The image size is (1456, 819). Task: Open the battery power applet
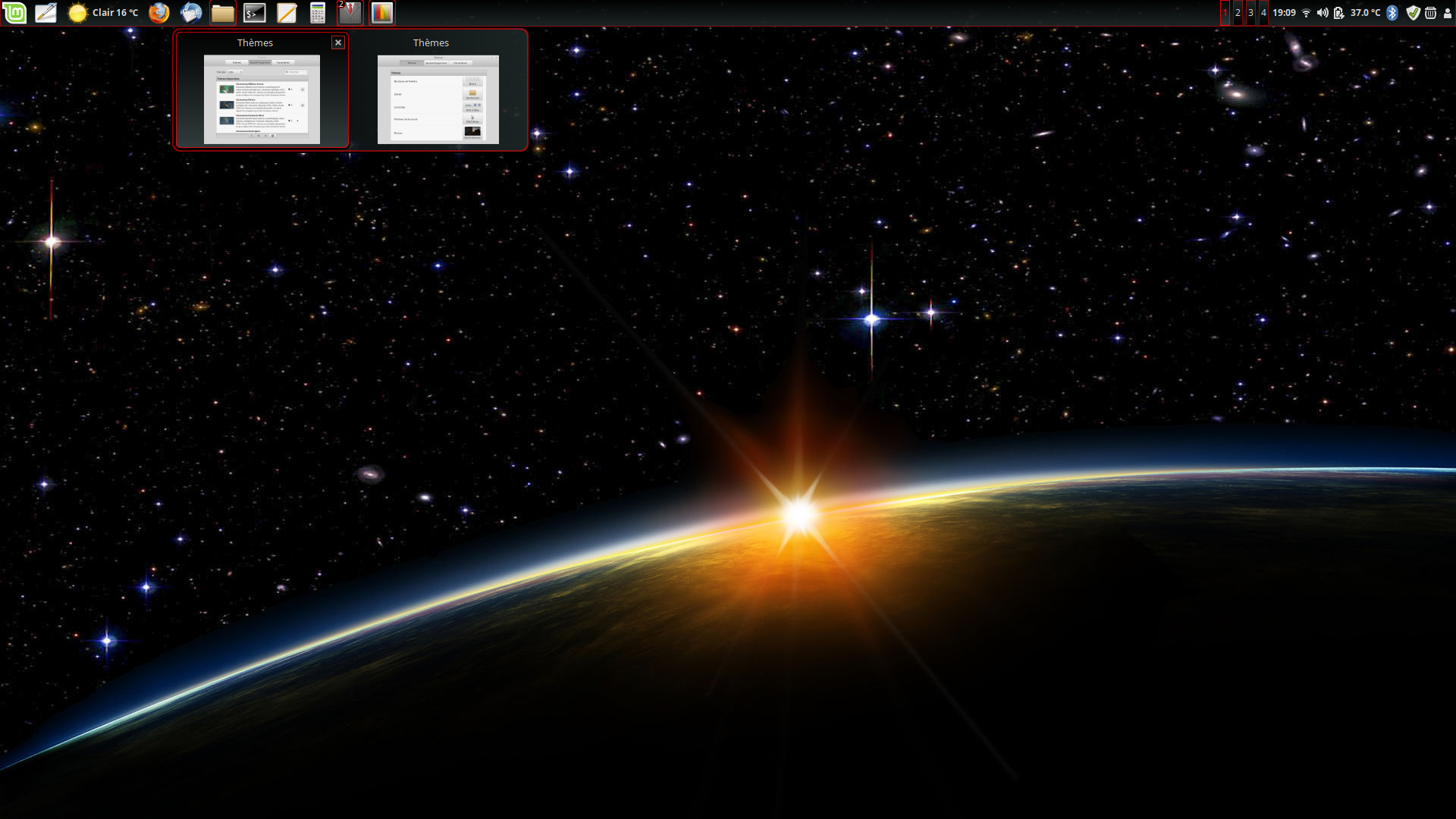[1339, 12]
